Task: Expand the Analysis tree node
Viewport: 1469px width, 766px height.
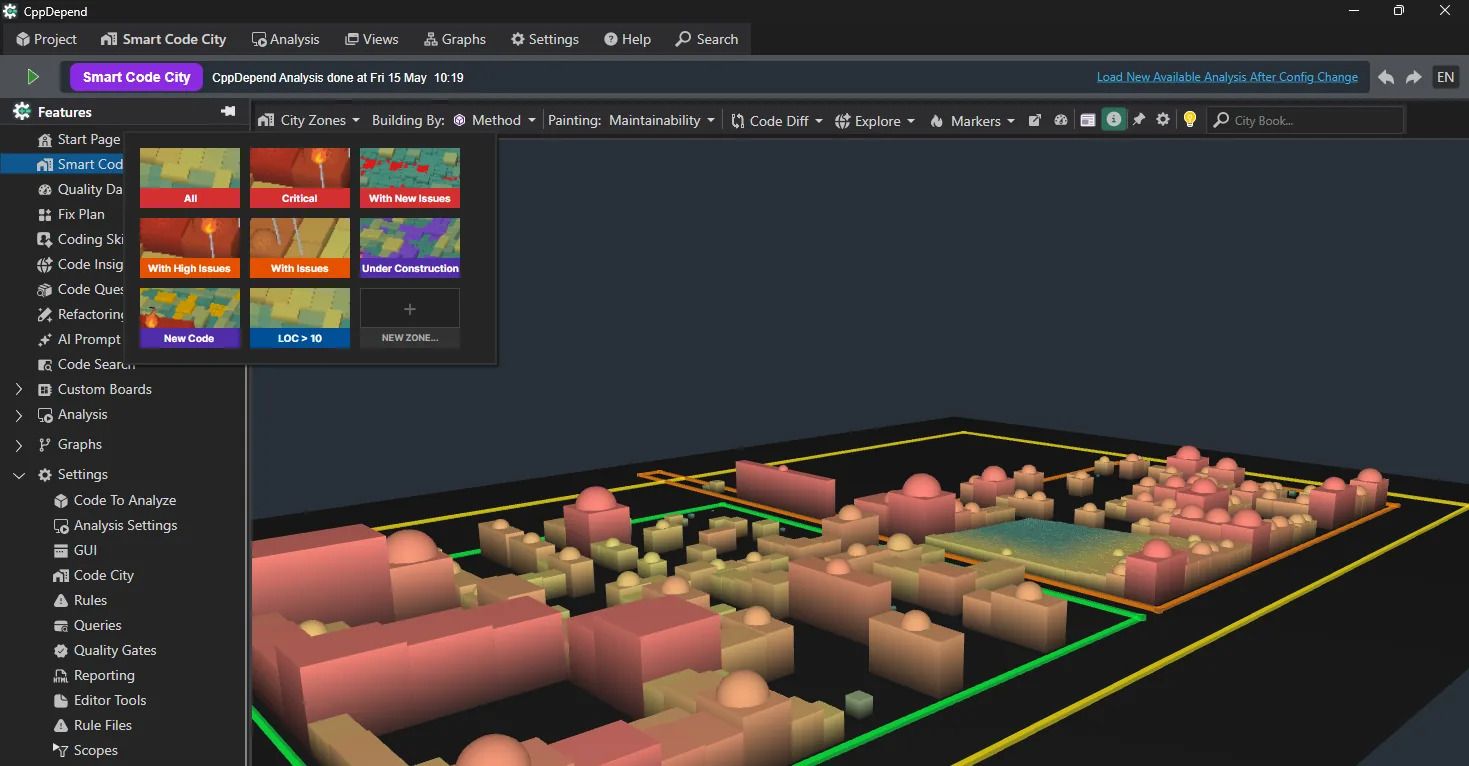Action: pyautogui.click(x=19, y=414)
